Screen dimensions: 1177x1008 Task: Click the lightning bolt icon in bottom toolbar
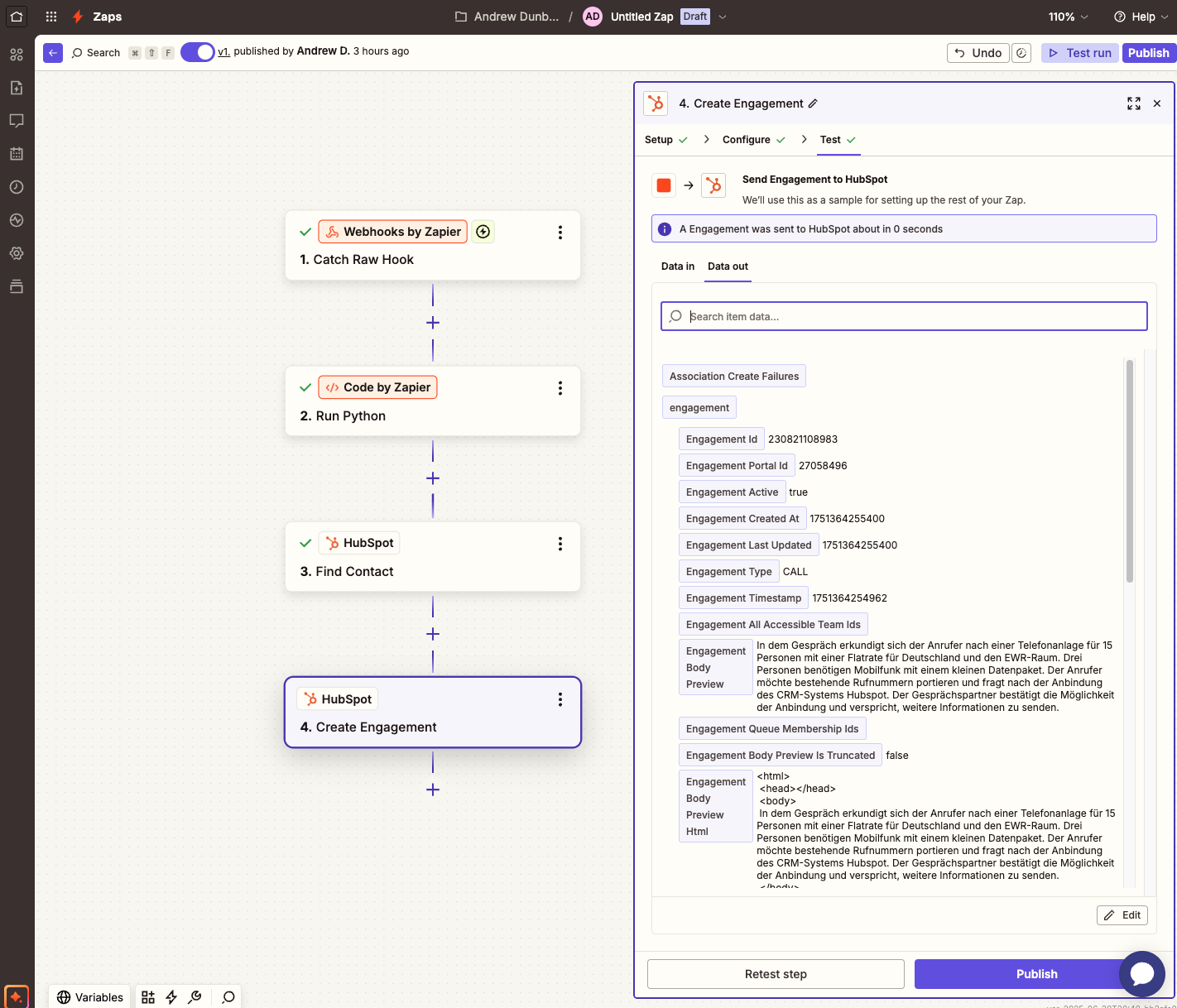(171, 997)
